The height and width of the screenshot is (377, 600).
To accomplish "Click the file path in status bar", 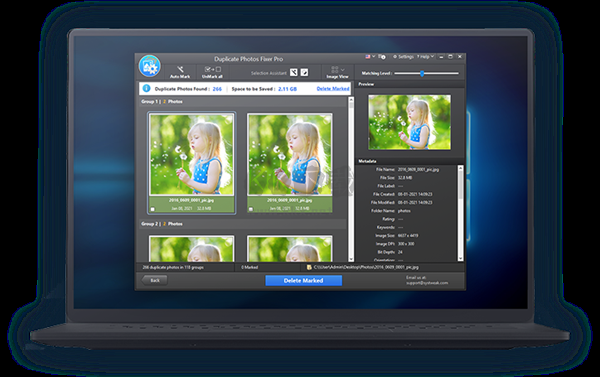I will 366,267.
